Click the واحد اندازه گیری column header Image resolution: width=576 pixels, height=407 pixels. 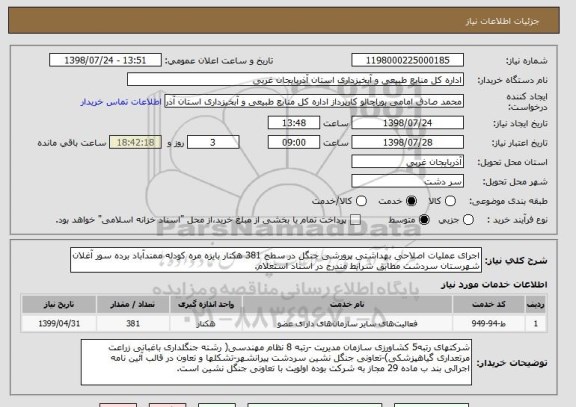pyautogui.click(x=206, y=304)
